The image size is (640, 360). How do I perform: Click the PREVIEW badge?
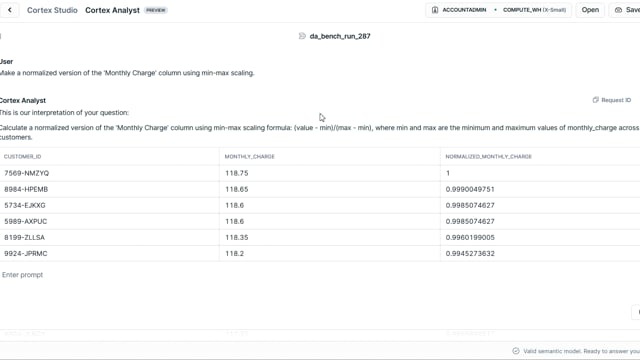[x=156, y=10]
